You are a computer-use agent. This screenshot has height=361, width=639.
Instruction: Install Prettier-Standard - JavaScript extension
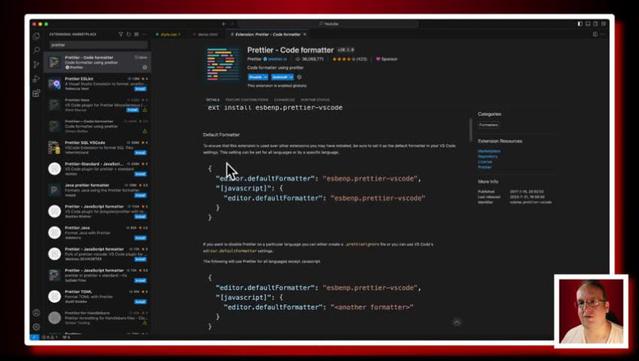[x=141, y=174]
